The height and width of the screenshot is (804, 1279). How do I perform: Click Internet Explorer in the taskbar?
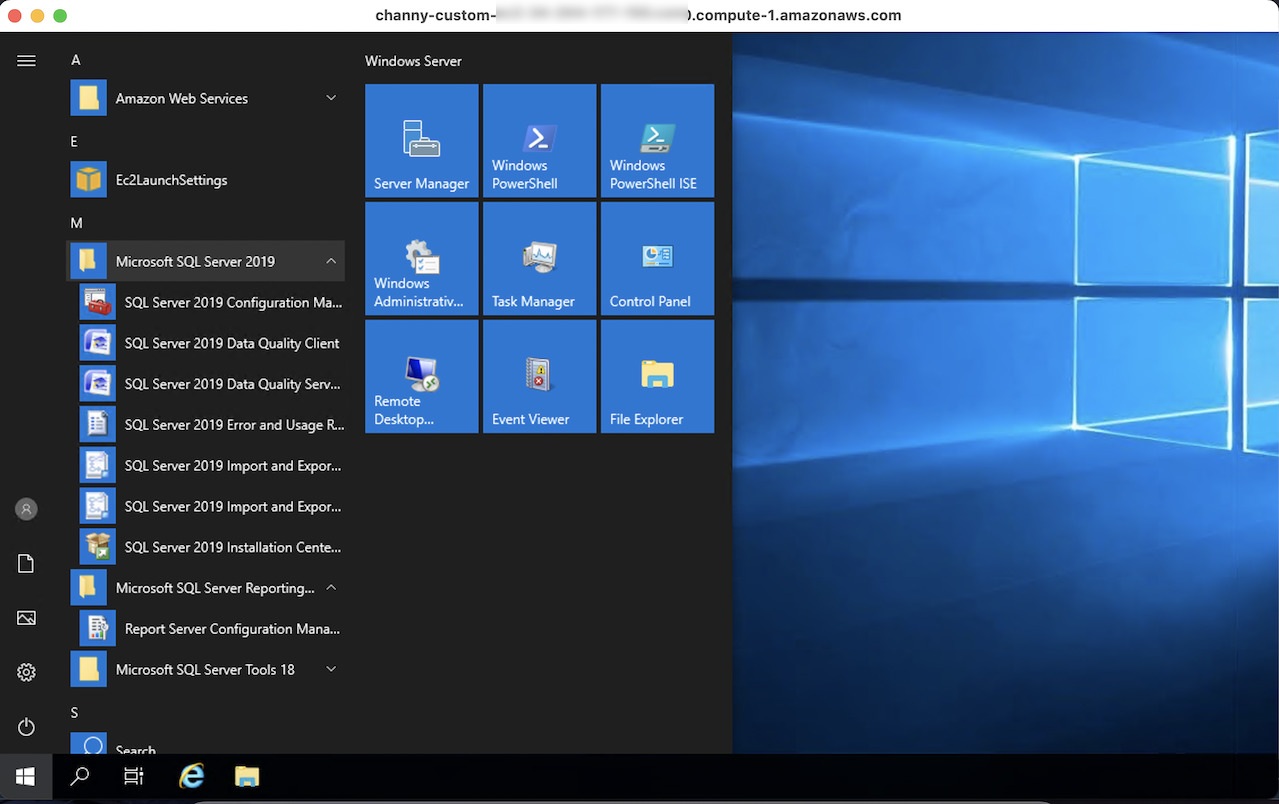click(x=191, y=776)
